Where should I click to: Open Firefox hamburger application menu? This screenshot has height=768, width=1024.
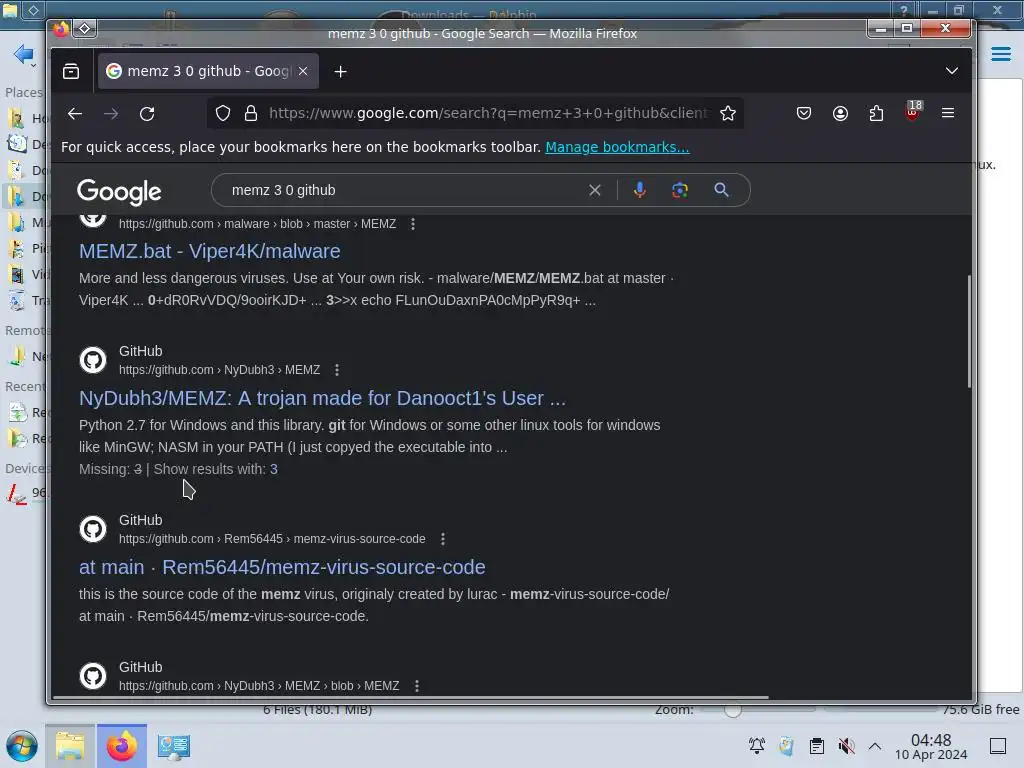pos(948,113)
